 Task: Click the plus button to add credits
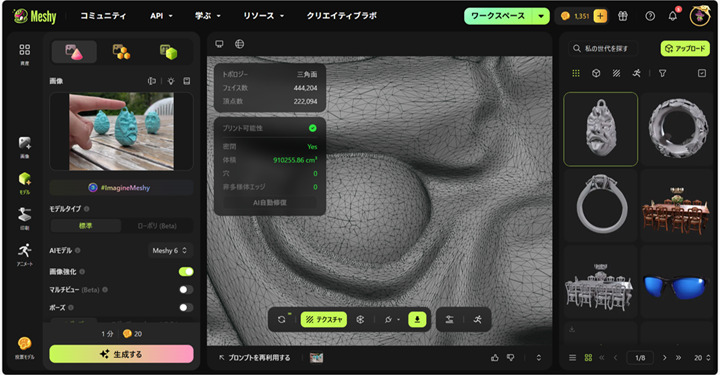(600, 16)
